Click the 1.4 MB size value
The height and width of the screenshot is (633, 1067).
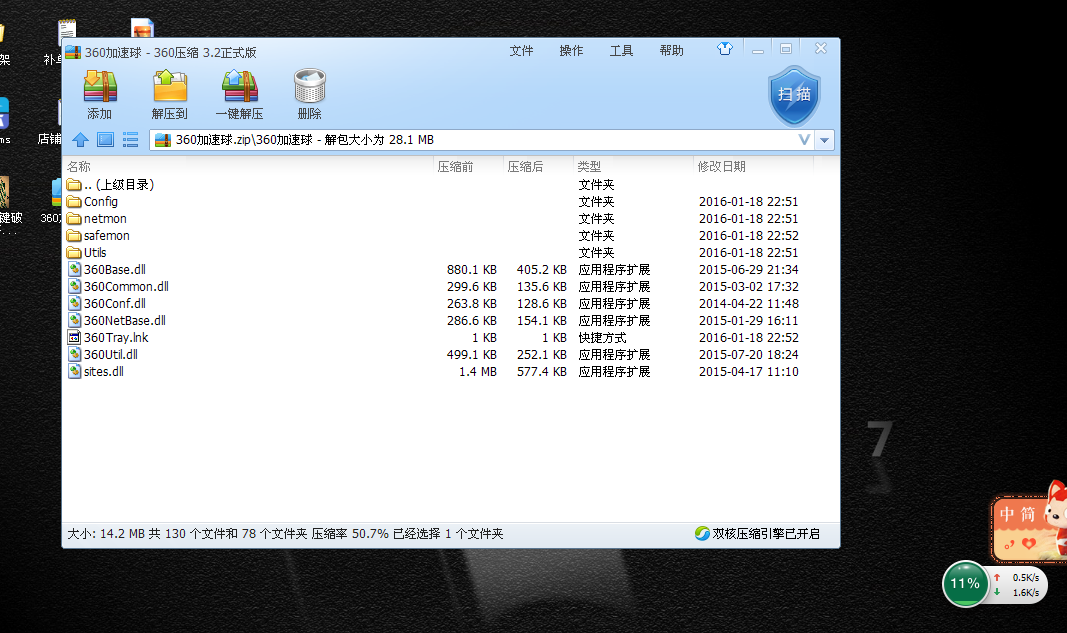478,372
